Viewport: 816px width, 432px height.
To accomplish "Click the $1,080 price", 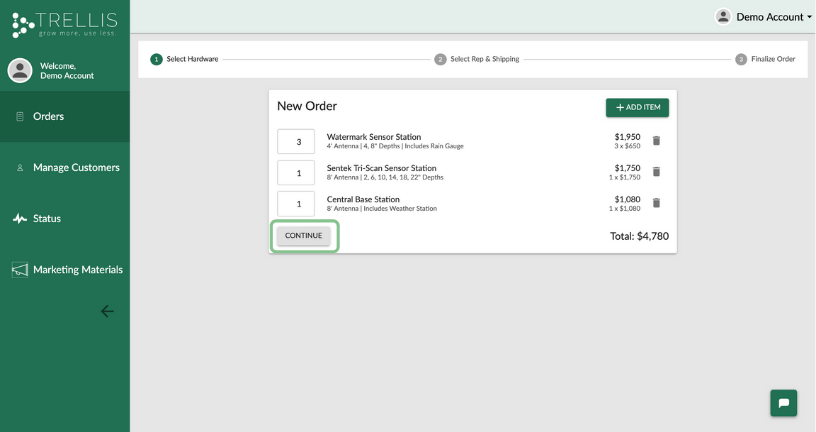I will (x=627, y=199).
